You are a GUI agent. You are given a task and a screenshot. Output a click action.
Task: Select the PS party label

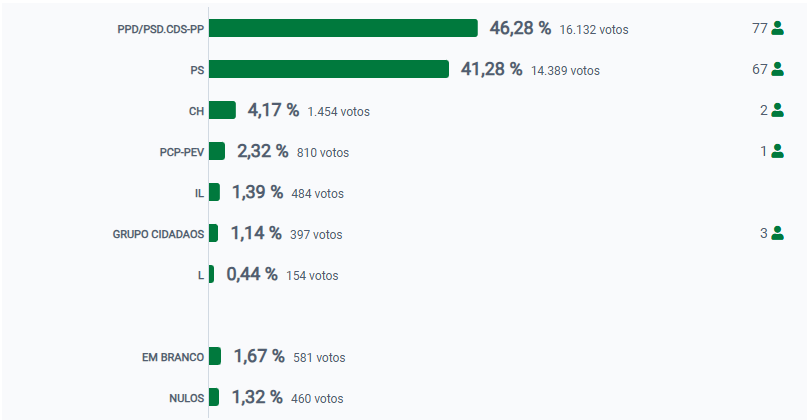(x=197, y=71)
